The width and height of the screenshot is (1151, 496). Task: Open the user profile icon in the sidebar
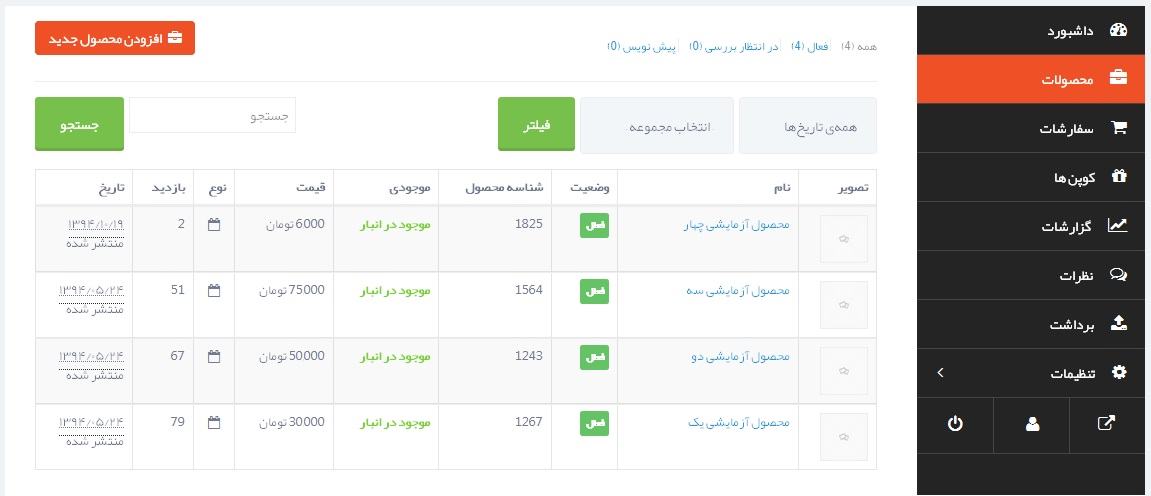(x=1032, y=424)
